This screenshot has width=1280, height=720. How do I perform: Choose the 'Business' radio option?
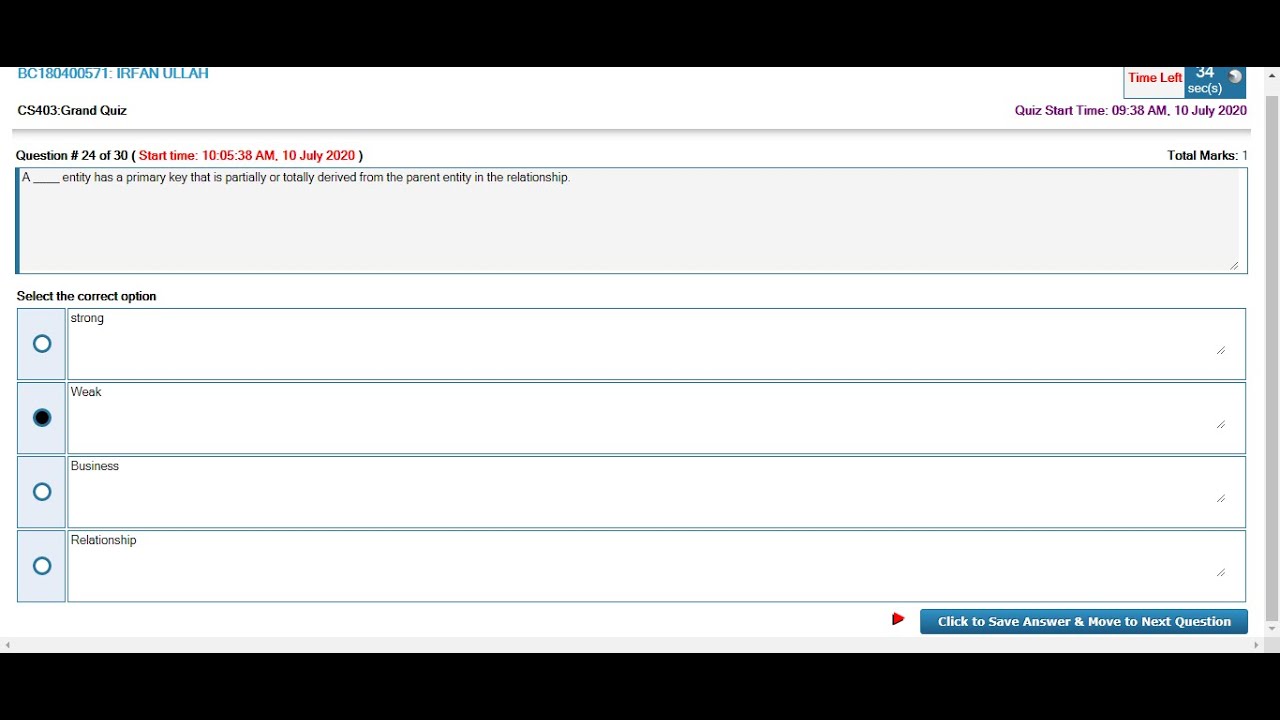(x=42, y=492)
